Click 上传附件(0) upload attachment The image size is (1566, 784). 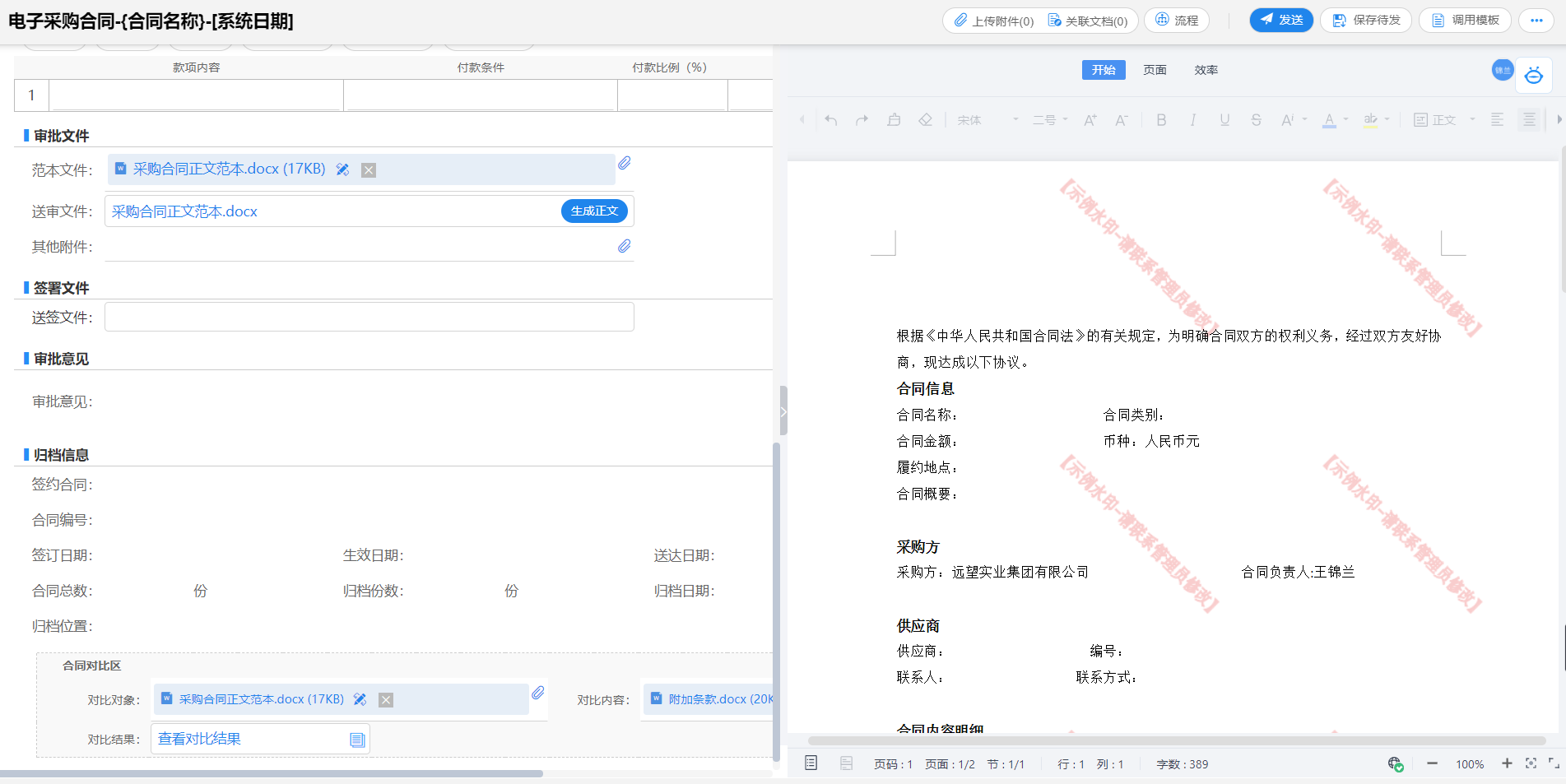click(x=994, y=21)
